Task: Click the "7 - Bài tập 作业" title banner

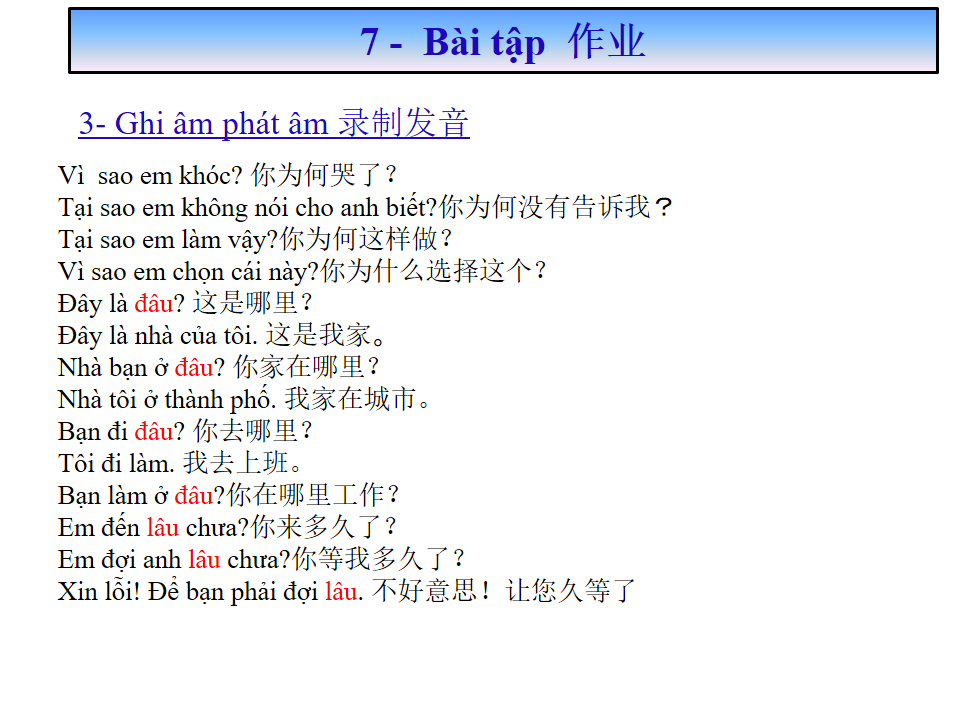Action: [503, 42]
